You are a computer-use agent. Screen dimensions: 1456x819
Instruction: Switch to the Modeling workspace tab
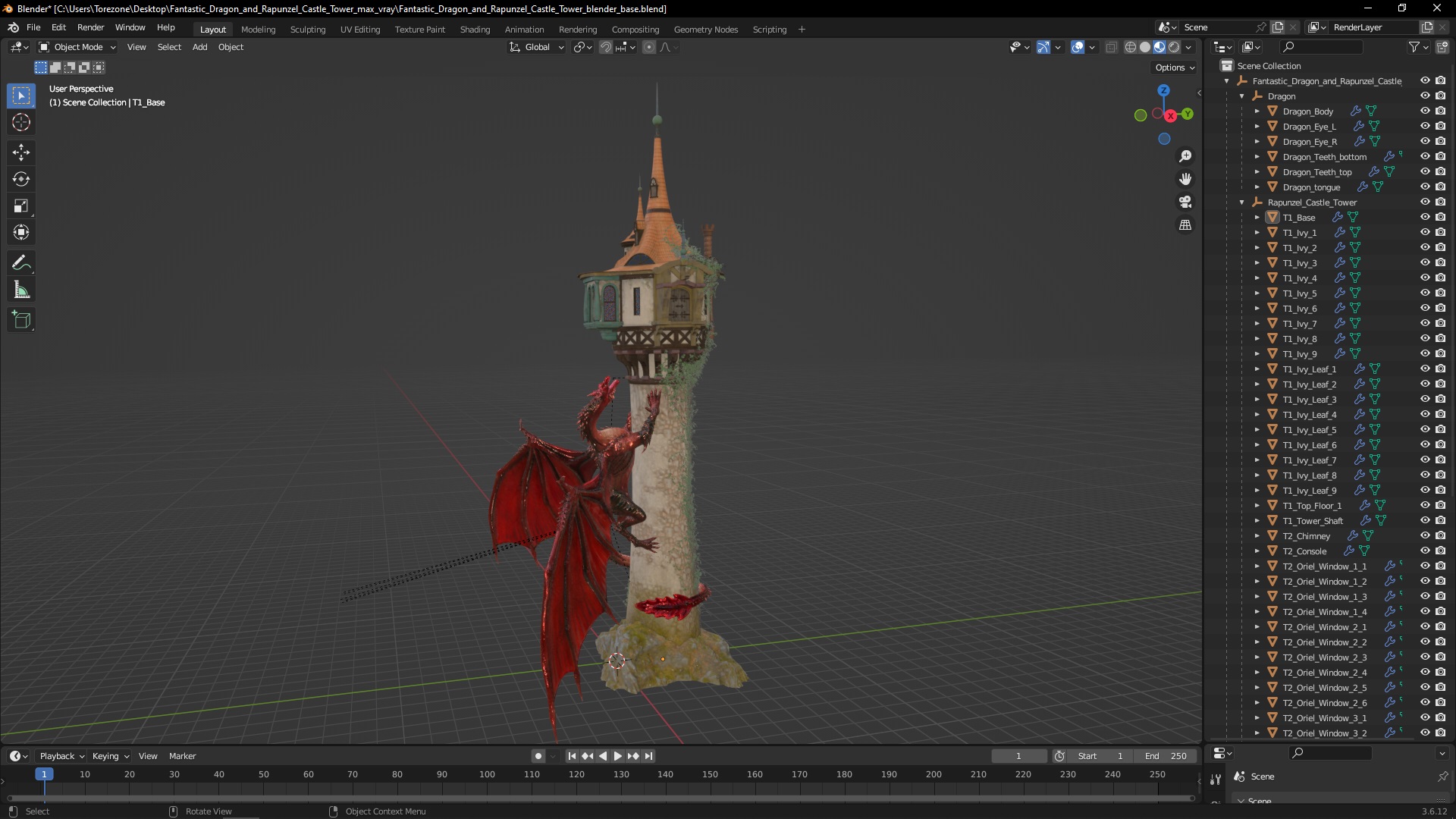[x=258, y=30]
